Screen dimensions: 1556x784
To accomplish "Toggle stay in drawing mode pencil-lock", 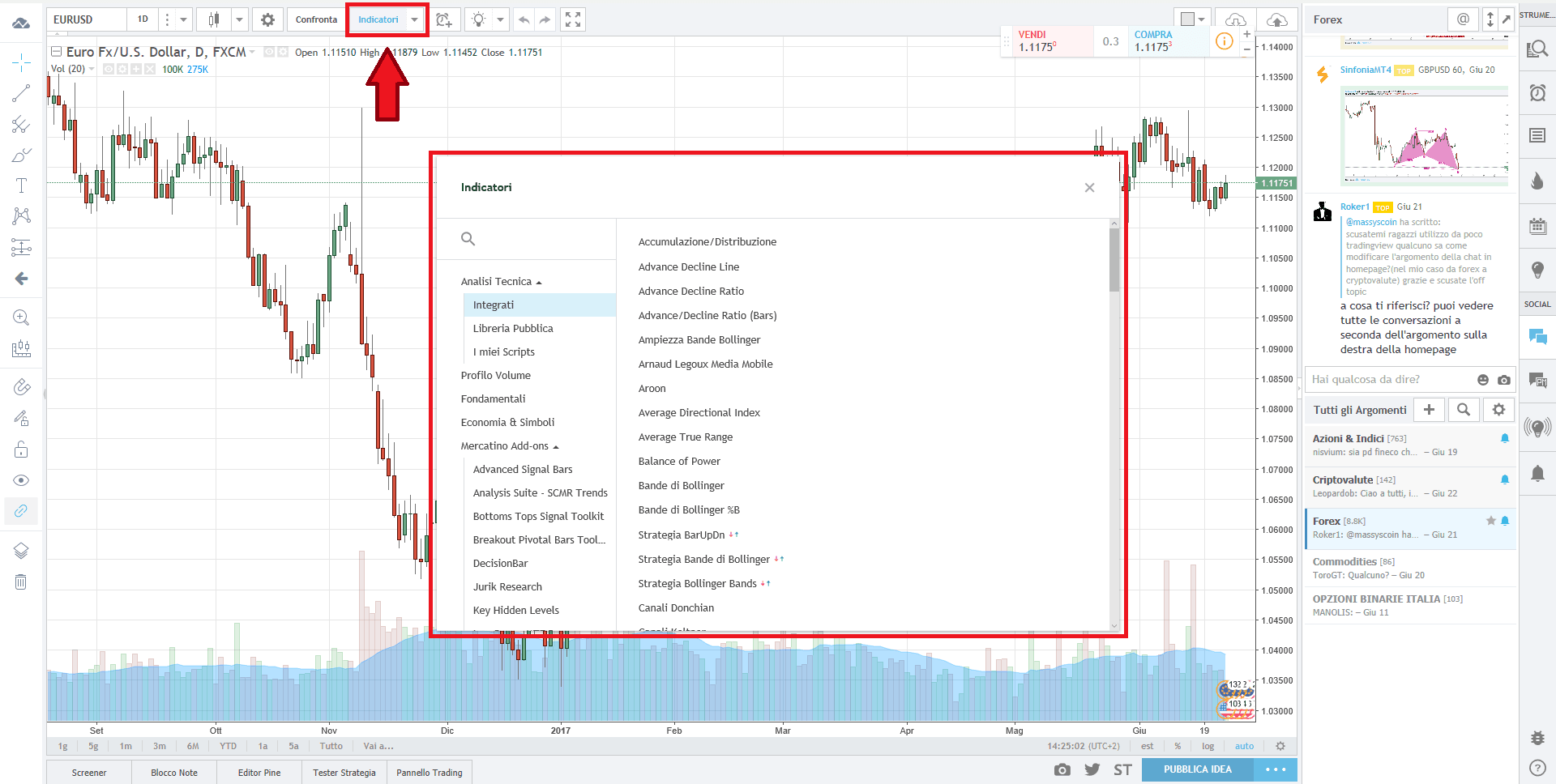I will (x=21, y=418).
